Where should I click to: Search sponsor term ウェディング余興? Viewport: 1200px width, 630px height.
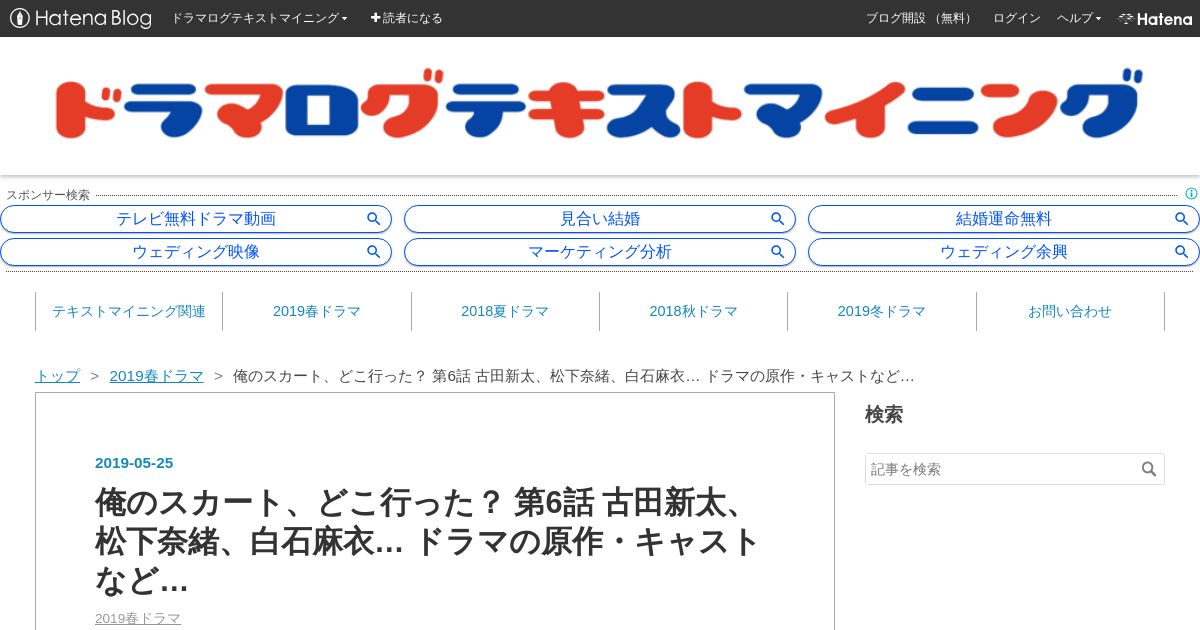point(1004,252)
